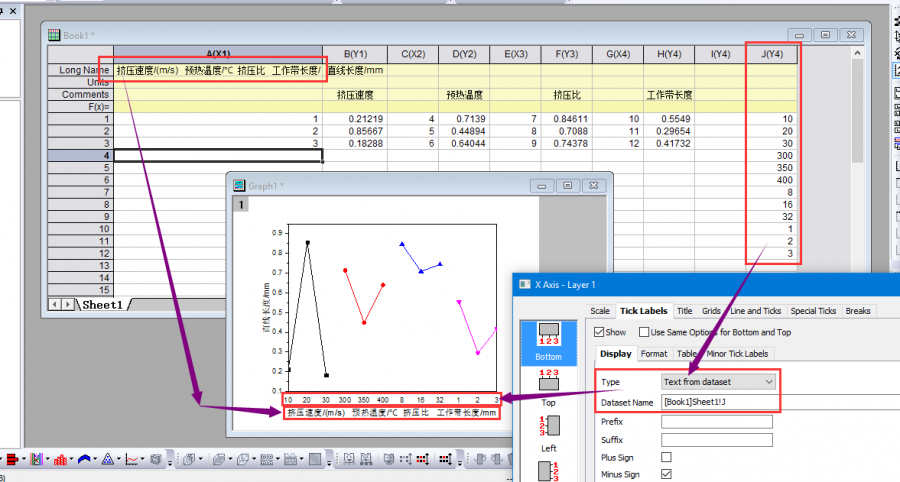The width and height of the screenshot is (900, 482).
Task: Click Book1 vertical scrollbar up arrow
Action: 858,53
